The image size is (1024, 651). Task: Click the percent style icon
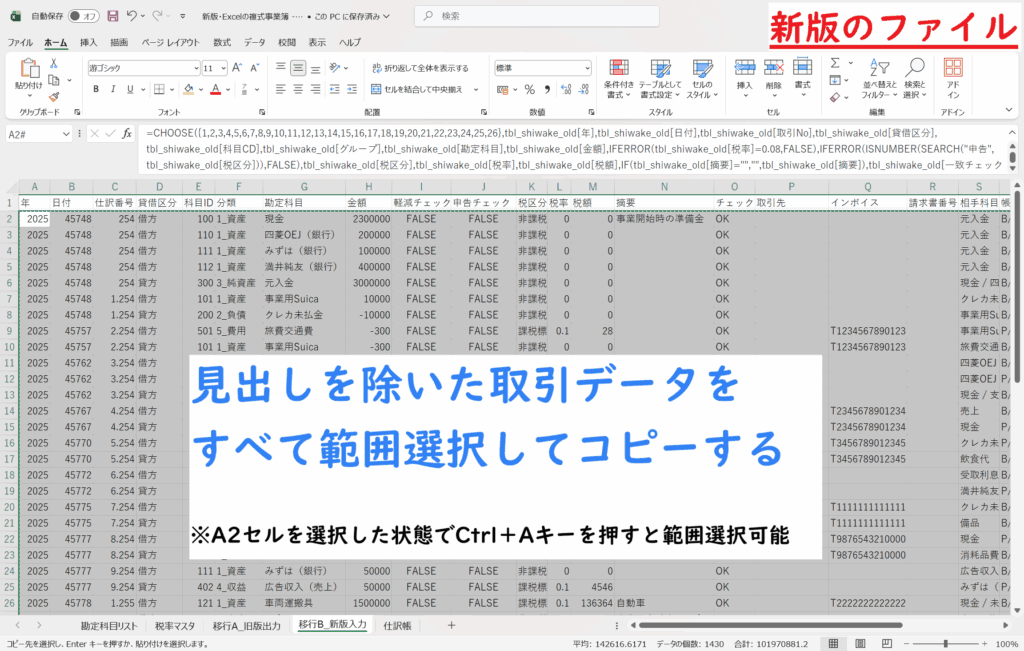tap(530, 89)
